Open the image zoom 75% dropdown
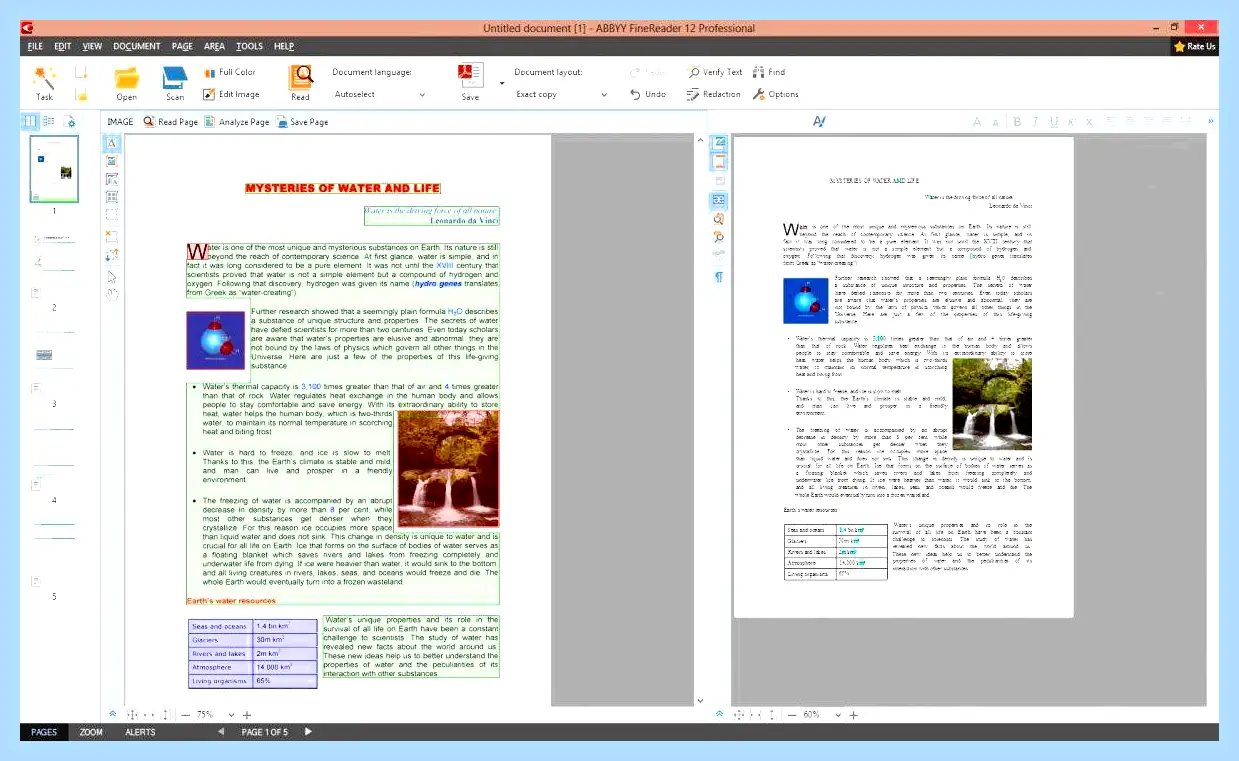1239x761 pixels. click(232, 715)
